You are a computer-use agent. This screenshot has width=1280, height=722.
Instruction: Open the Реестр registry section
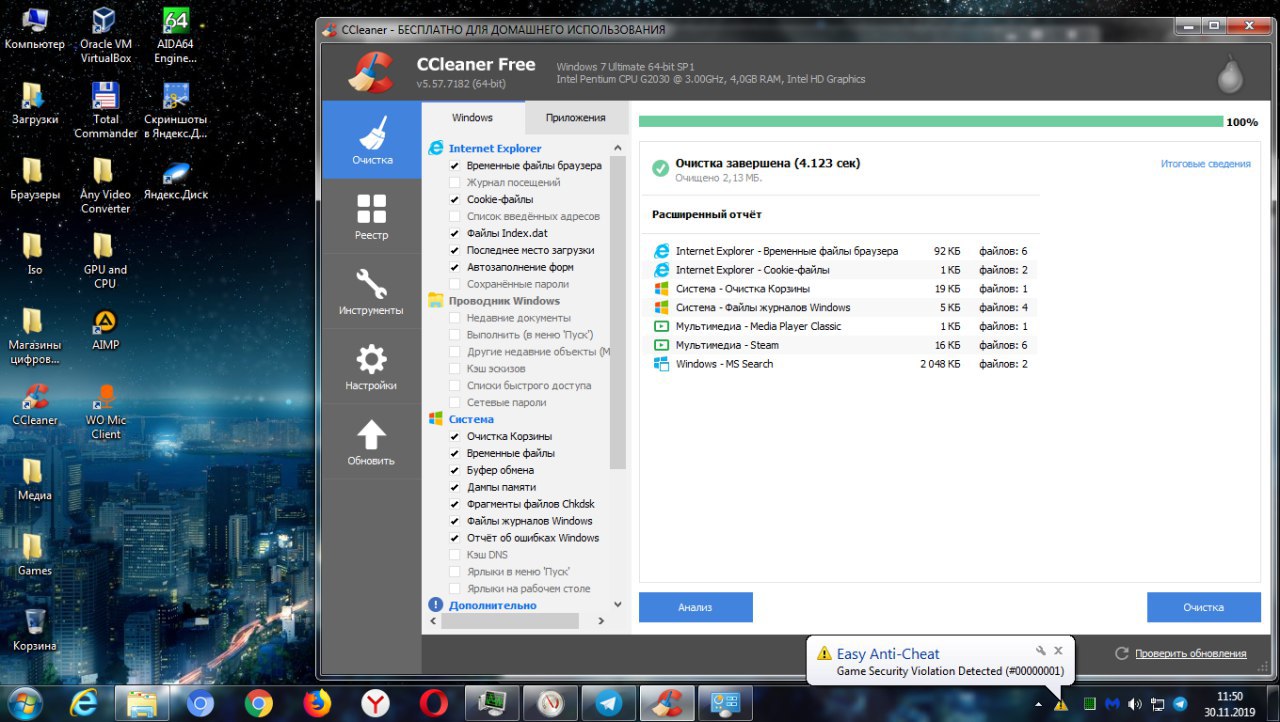point(372,216)
